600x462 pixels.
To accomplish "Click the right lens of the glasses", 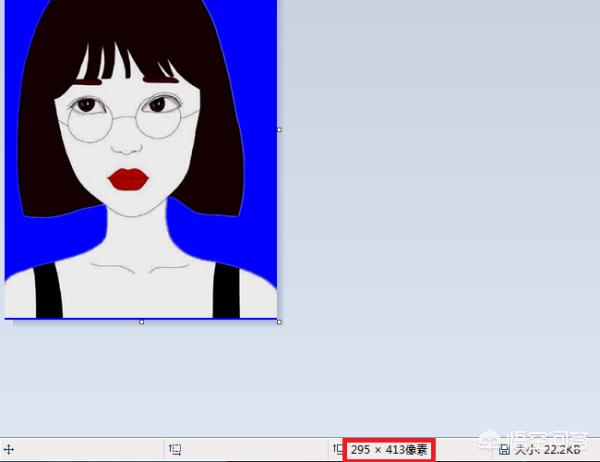I will tap(160, 119).
